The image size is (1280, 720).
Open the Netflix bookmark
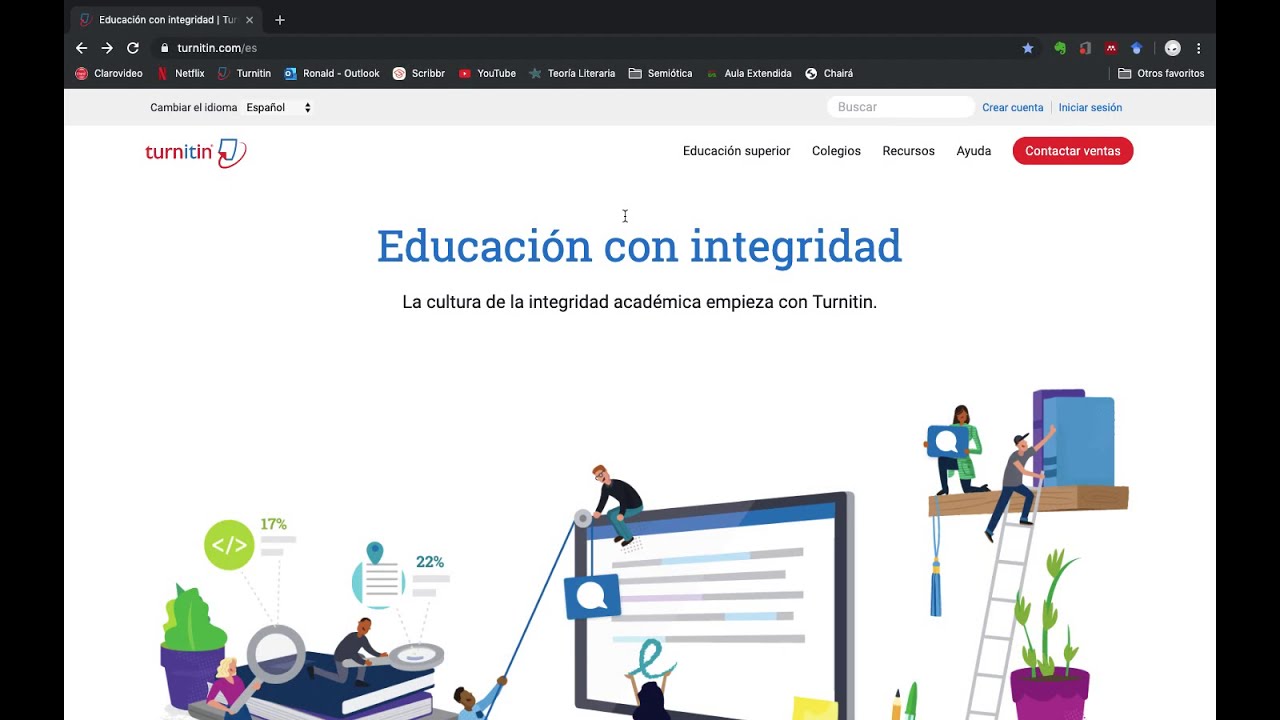pyautogui.click(x=180, y=73)
